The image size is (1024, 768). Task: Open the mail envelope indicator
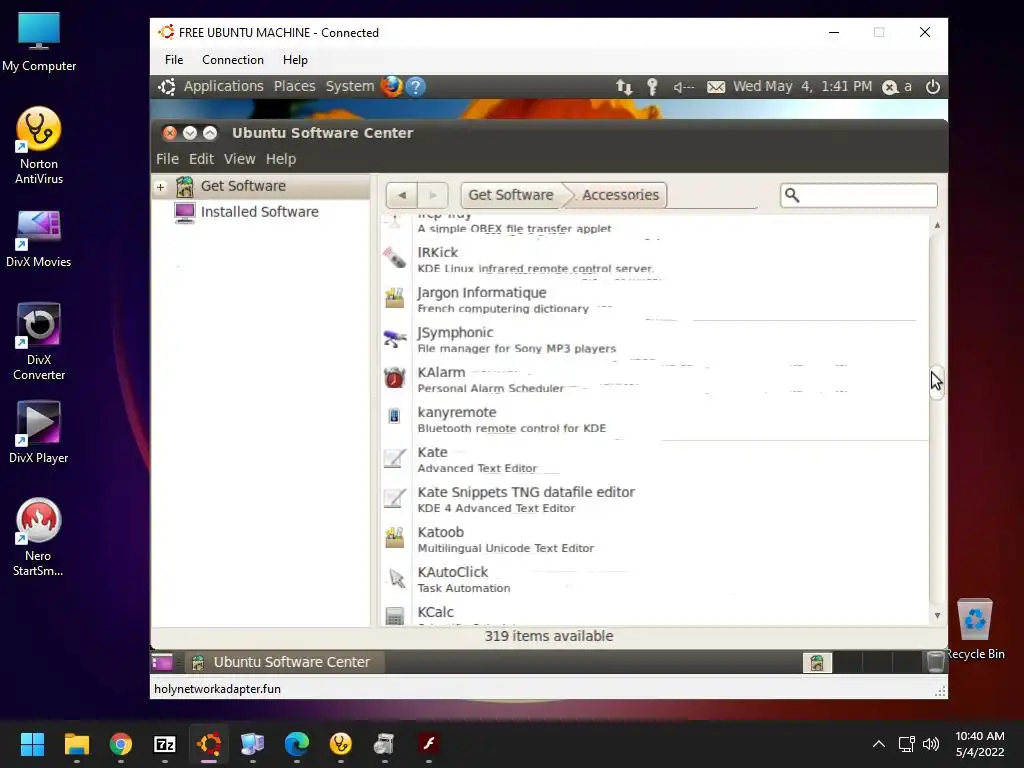click(716, 87)
